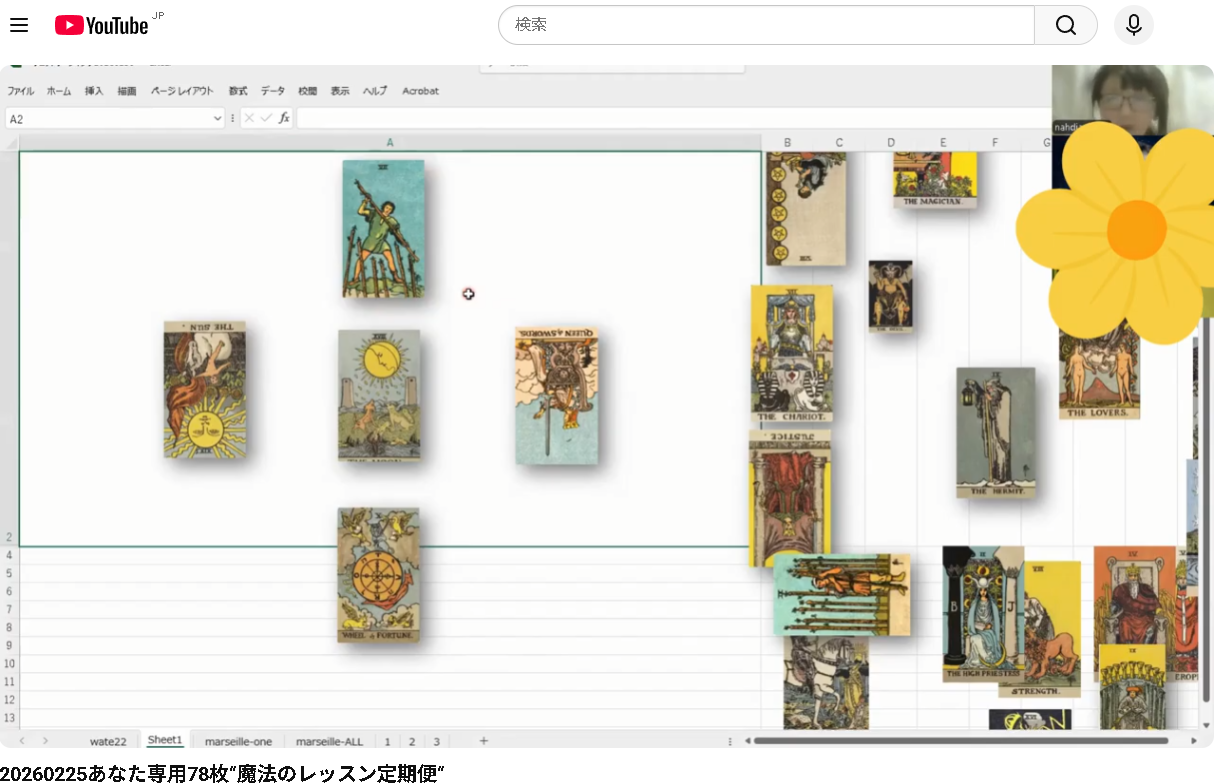
Task: Switch to the wate22 sheet tab
Action: pos(108,741)
